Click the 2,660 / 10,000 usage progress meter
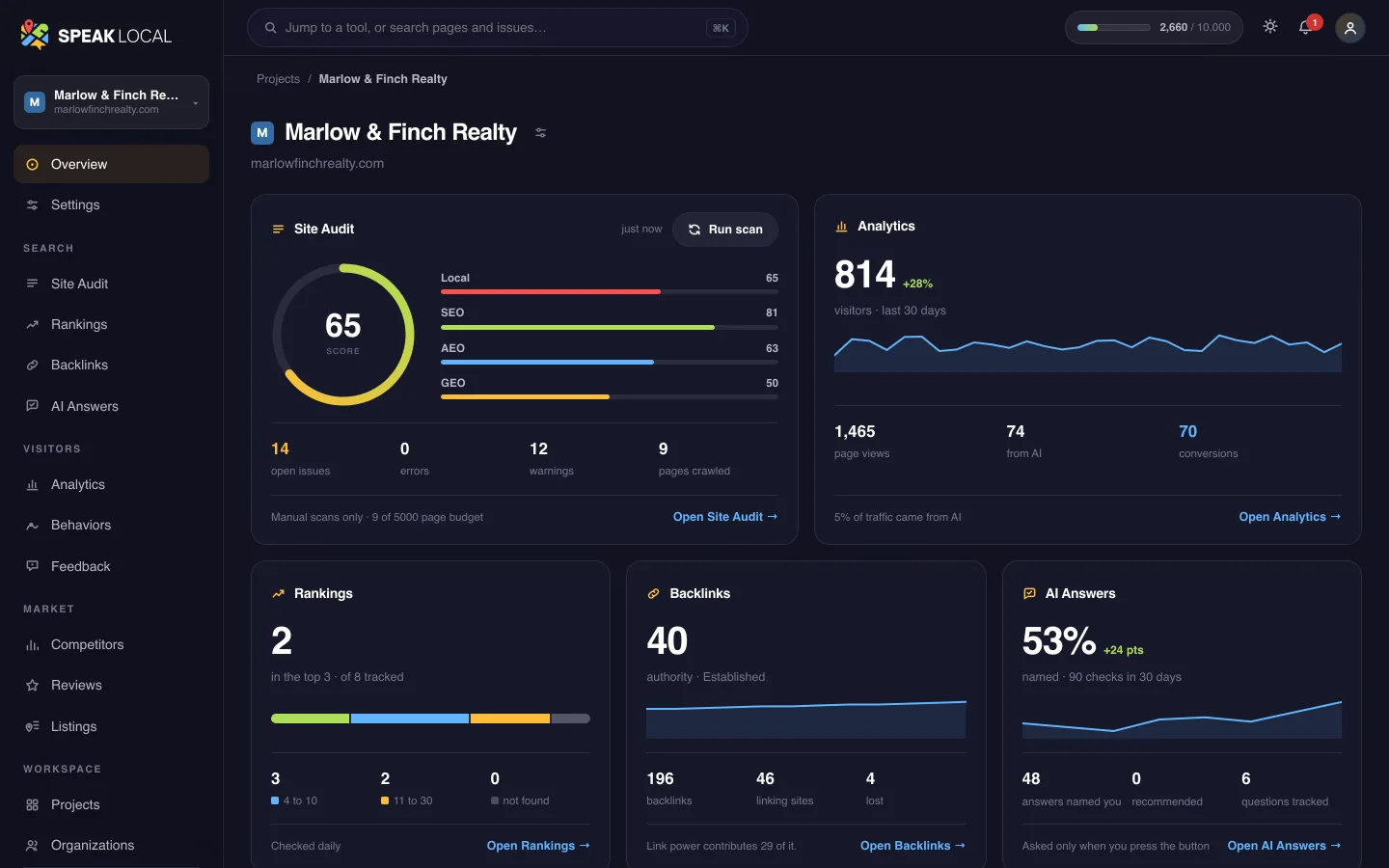Screen dimensions: 1389x868 pos(1154,28)
